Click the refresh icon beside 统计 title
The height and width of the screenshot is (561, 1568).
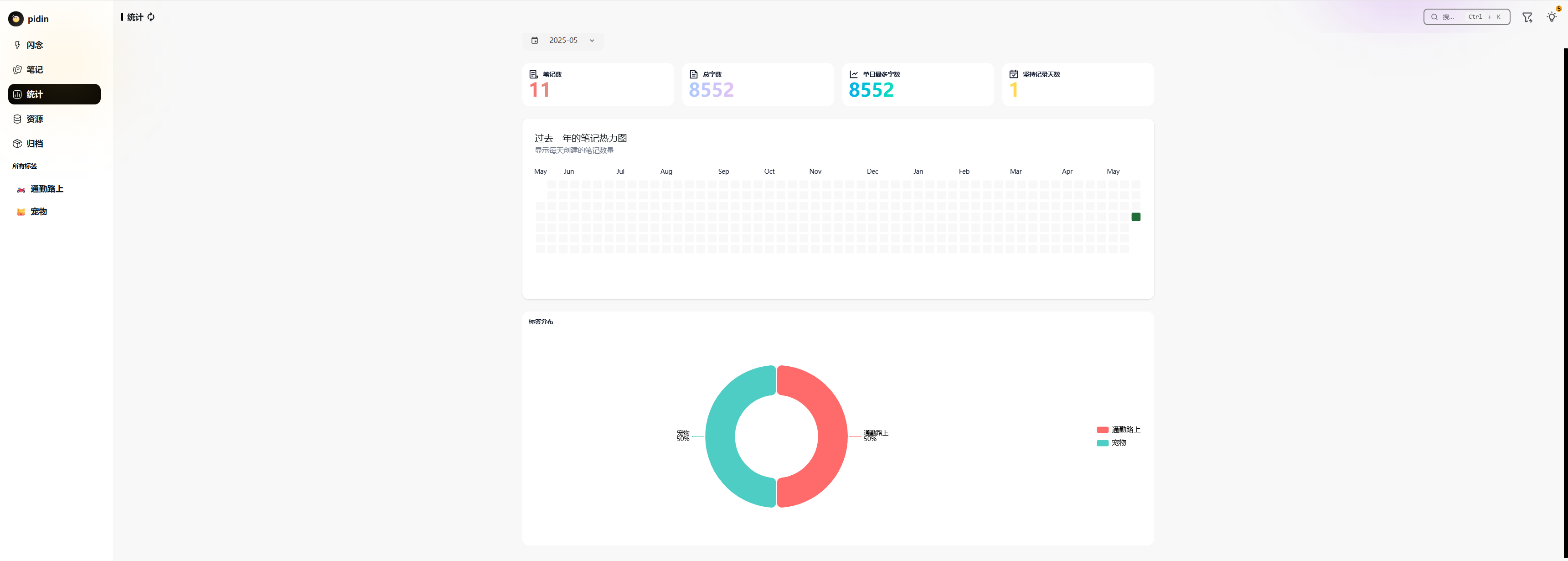click(x=151, y=17)
